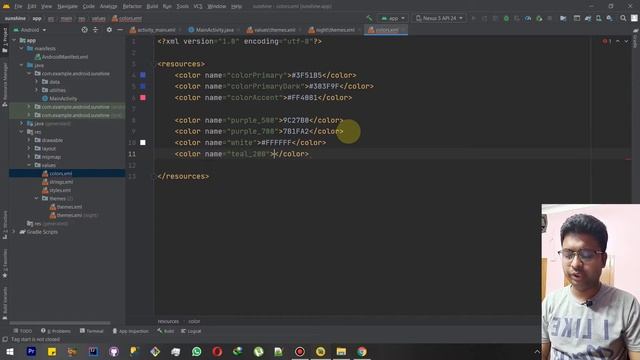Switch to activity_main.xml tab
The image size is (640, 360).
(x=153, y=30)
